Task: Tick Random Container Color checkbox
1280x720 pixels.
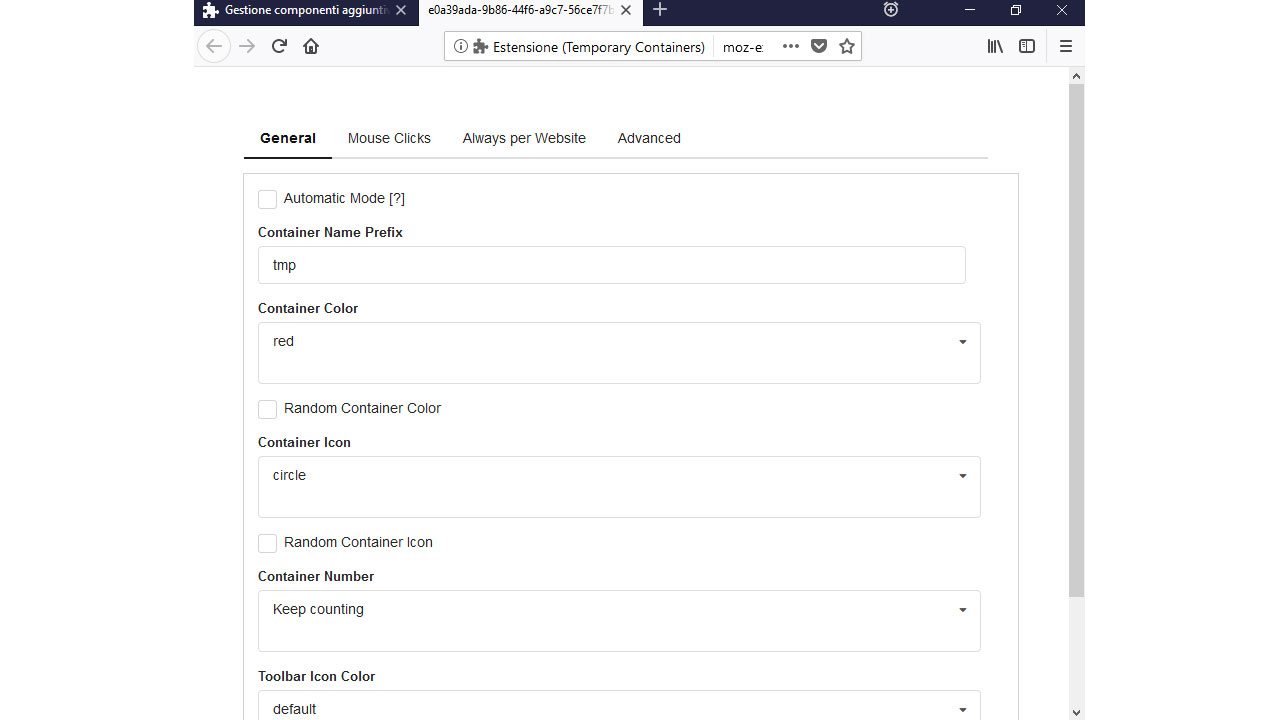Action: coord(267,409)
